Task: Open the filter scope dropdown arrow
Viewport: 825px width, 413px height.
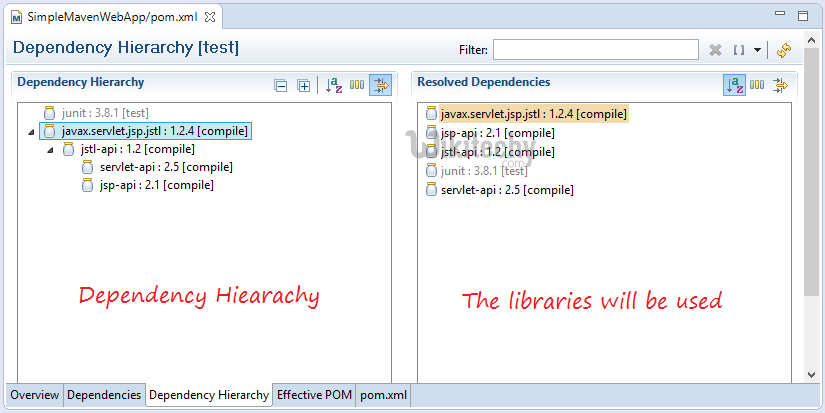Action: [757, 50]
